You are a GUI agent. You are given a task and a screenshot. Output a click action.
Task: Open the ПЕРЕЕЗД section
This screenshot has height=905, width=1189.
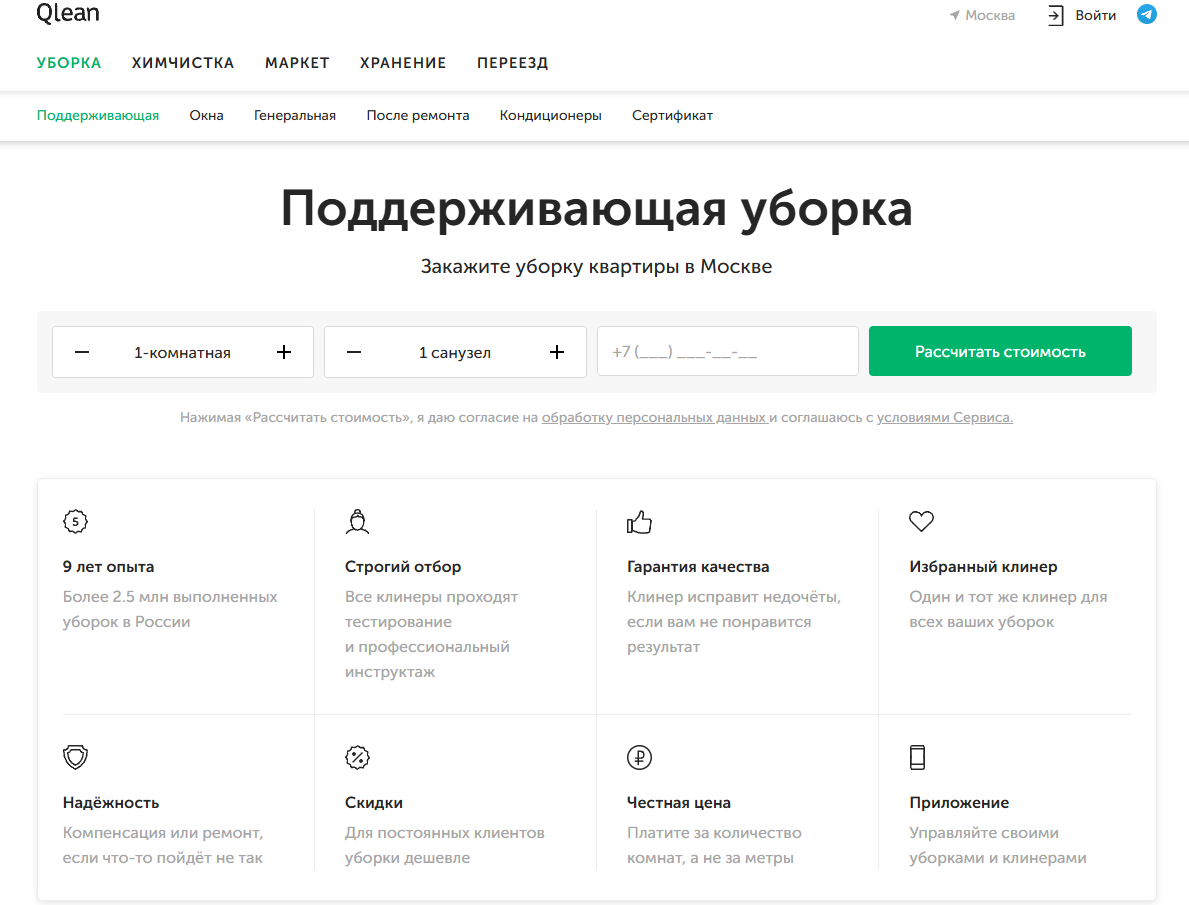click(513, 63)
